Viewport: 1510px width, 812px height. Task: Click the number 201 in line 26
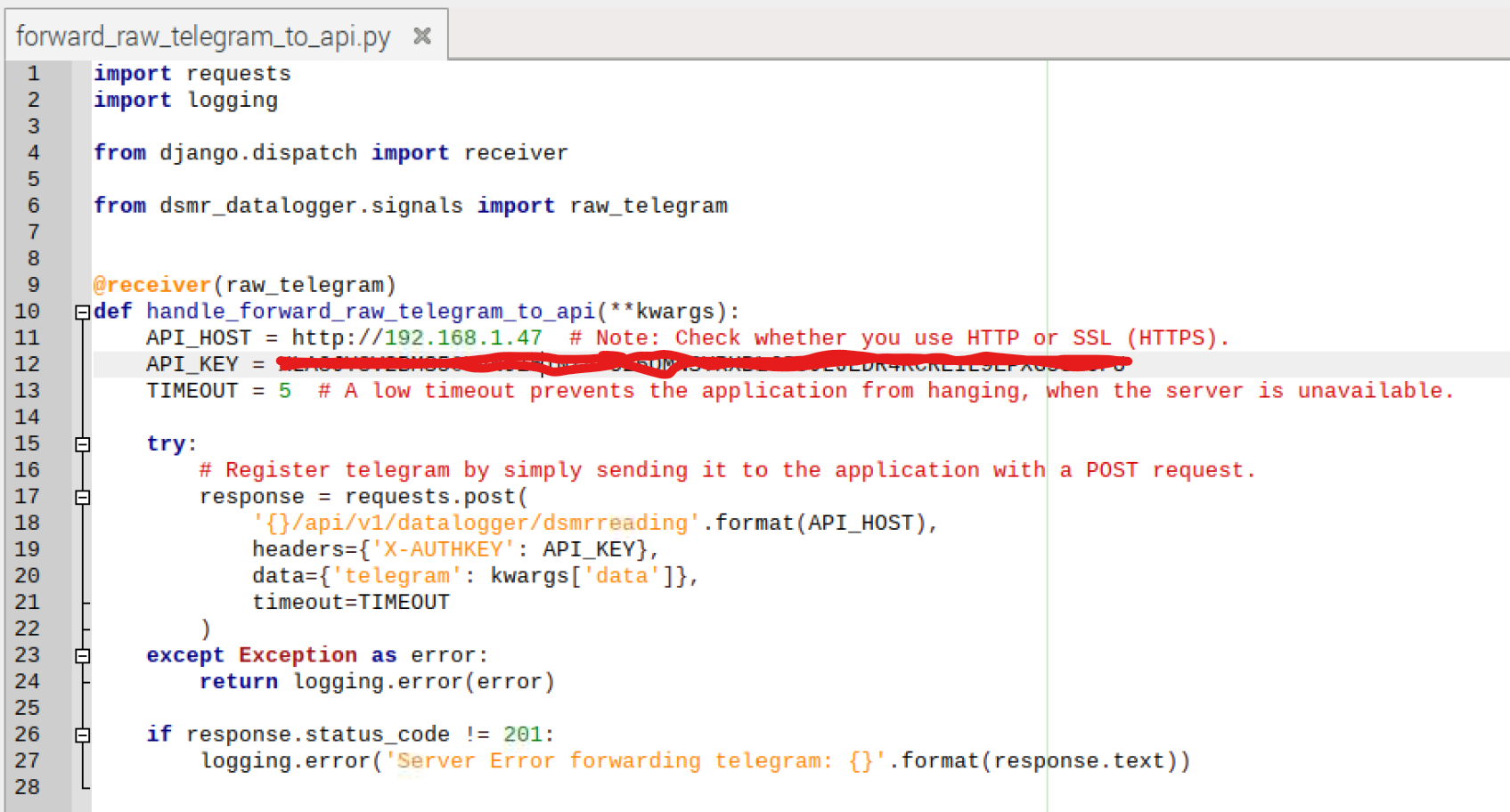[523, 735]
